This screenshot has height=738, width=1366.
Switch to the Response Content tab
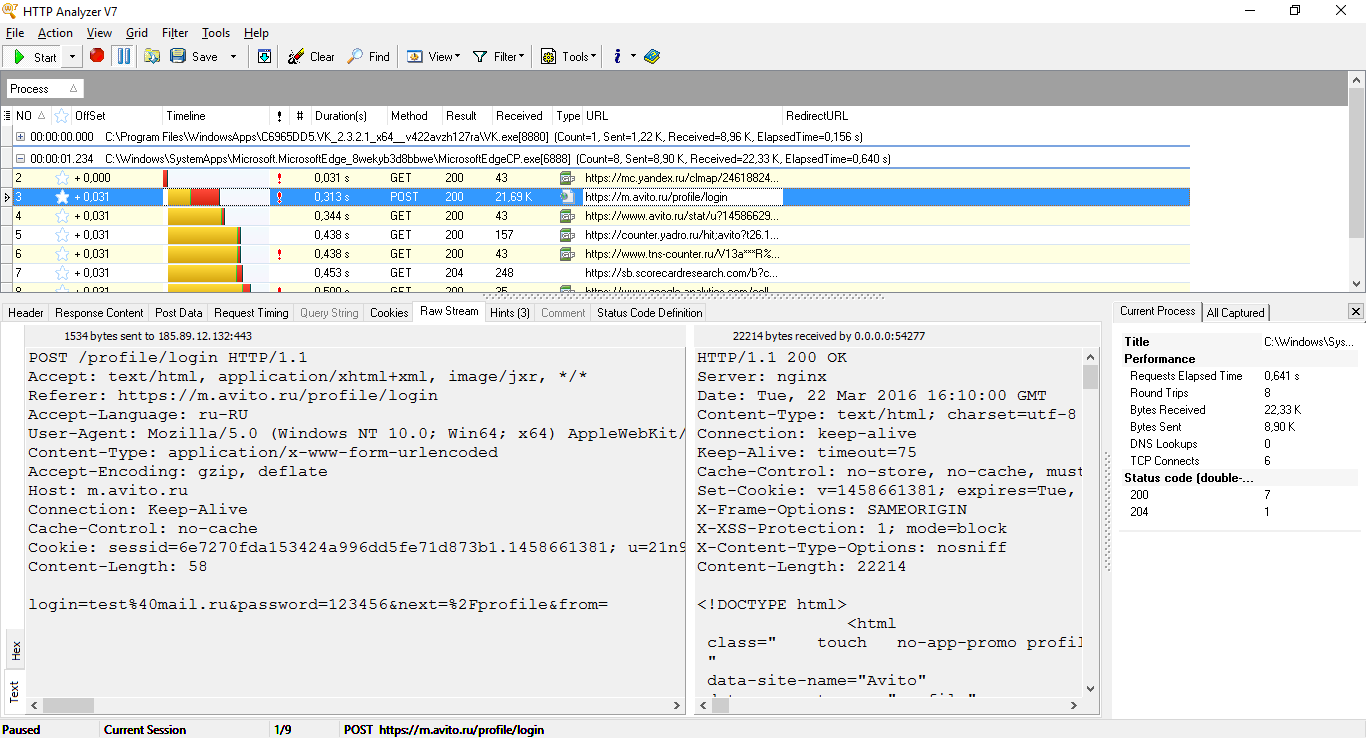[x=99, y=313]
